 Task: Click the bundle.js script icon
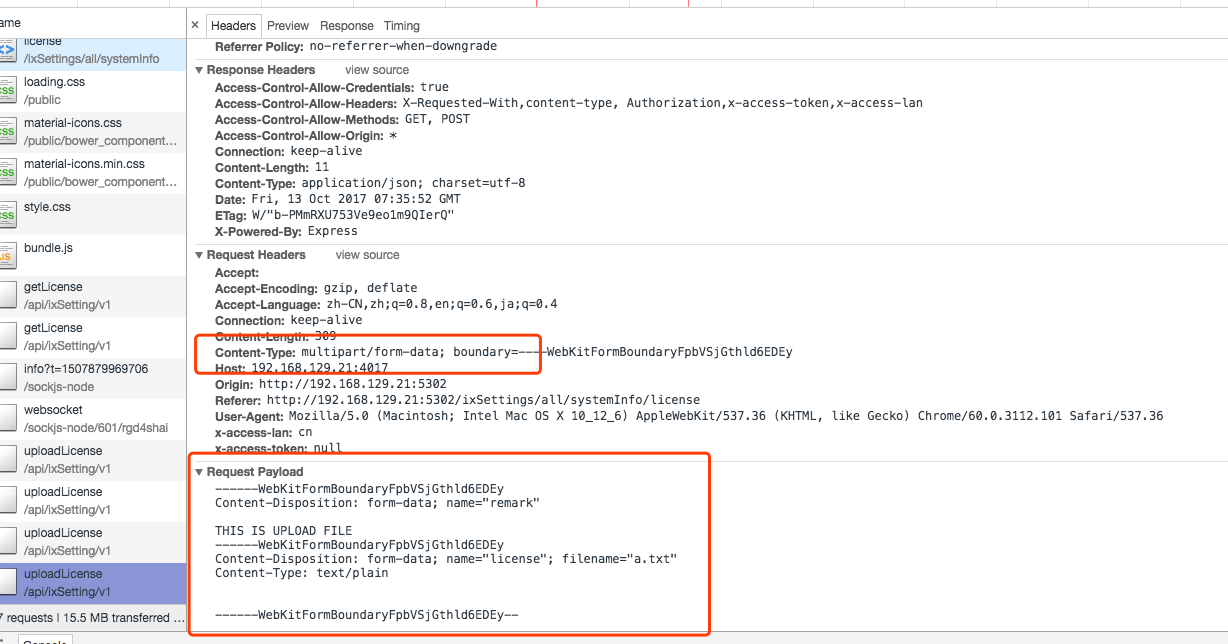point(8,255)
